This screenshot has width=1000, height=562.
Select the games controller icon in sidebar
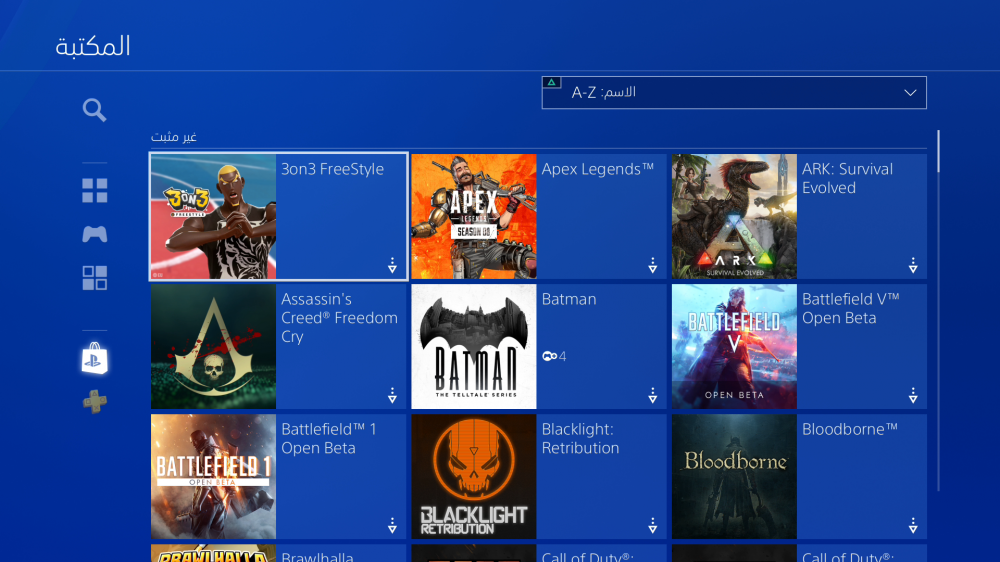(94, 234)
